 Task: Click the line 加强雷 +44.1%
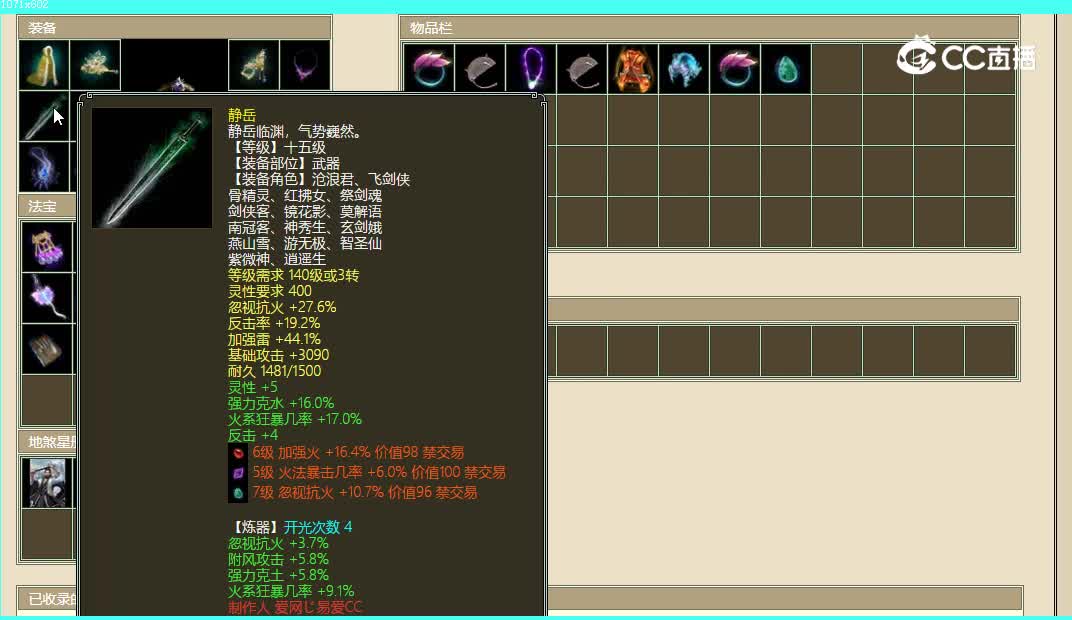[273, 339]
